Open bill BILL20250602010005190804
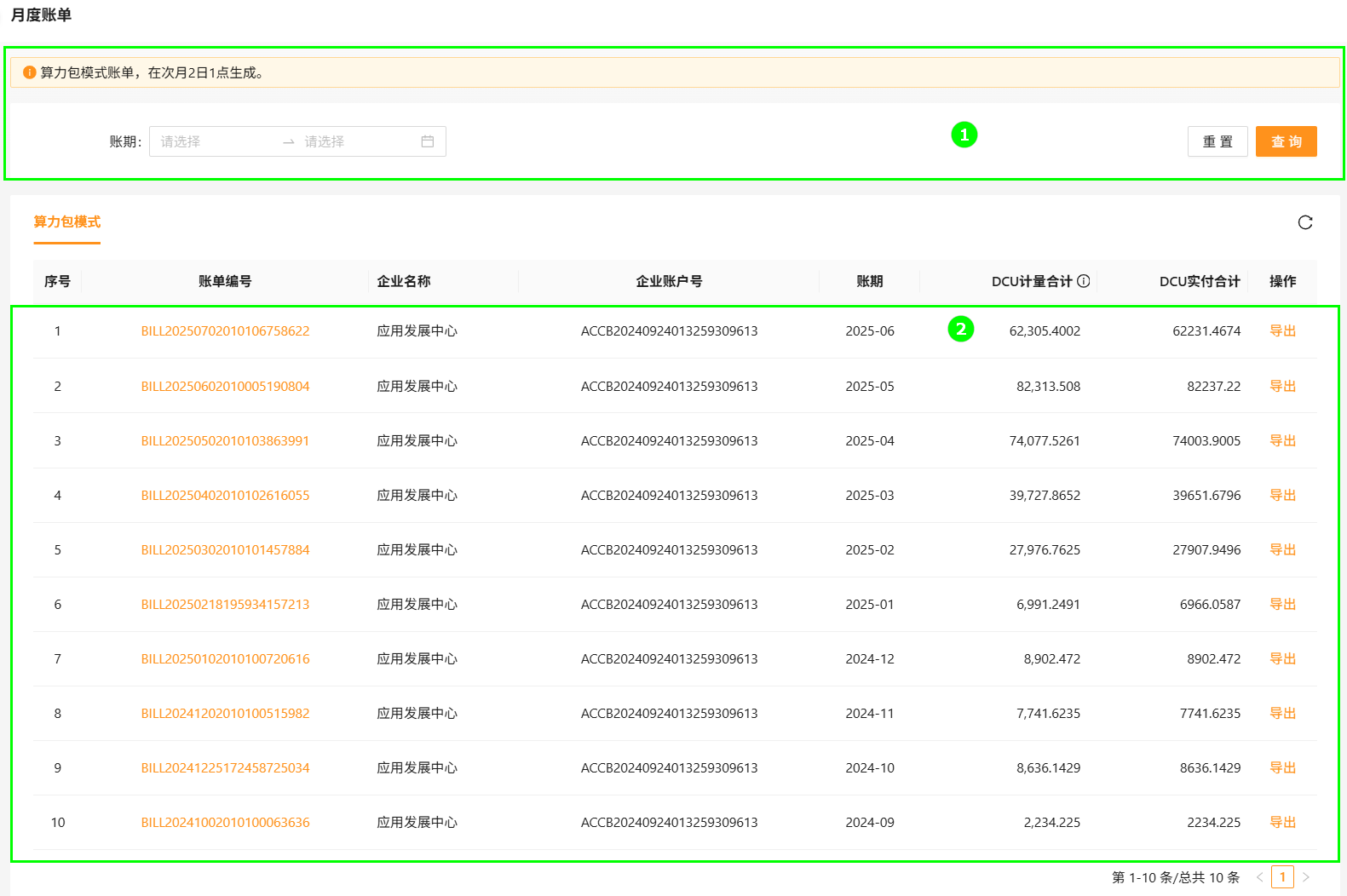 click(x=225, y=387)
